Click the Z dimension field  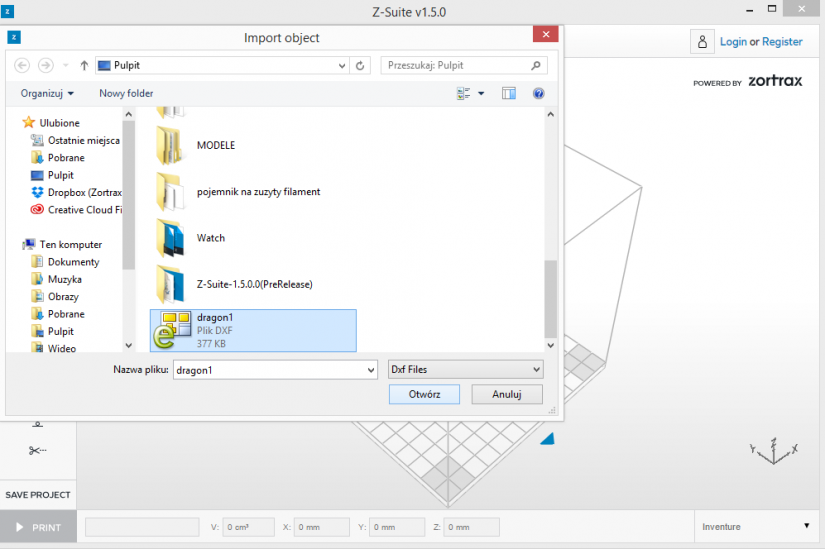[472, 527]
